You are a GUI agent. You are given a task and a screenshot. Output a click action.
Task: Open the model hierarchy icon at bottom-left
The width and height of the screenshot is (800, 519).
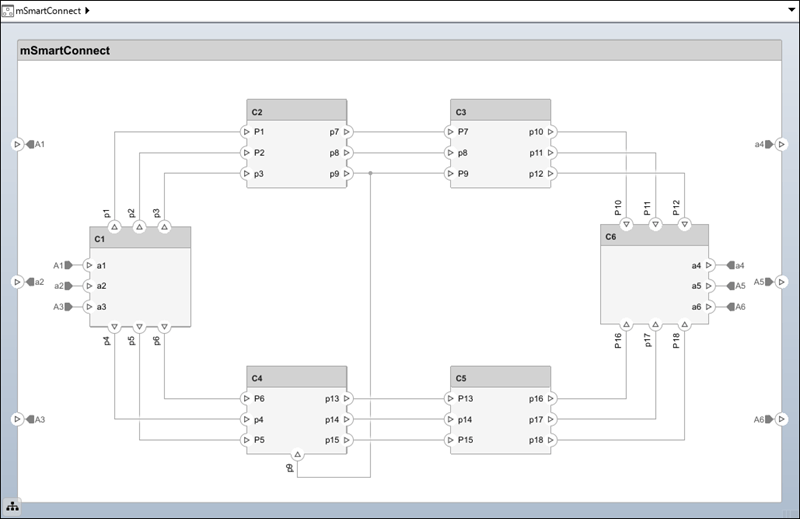point(13,508)
